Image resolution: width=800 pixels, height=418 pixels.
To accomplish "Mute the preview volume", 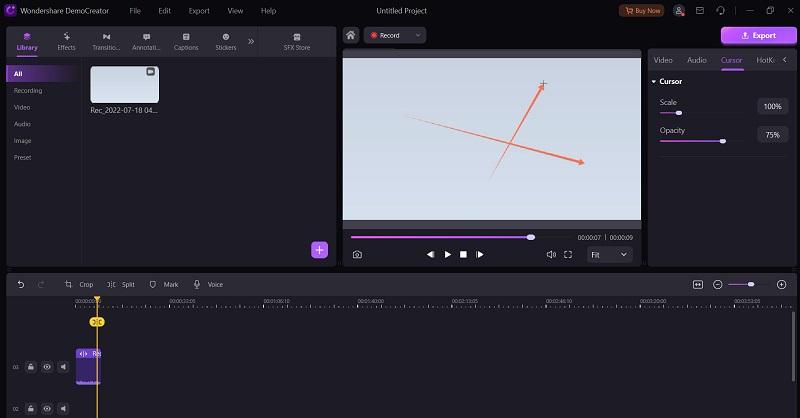I will (x=551, y=254).
